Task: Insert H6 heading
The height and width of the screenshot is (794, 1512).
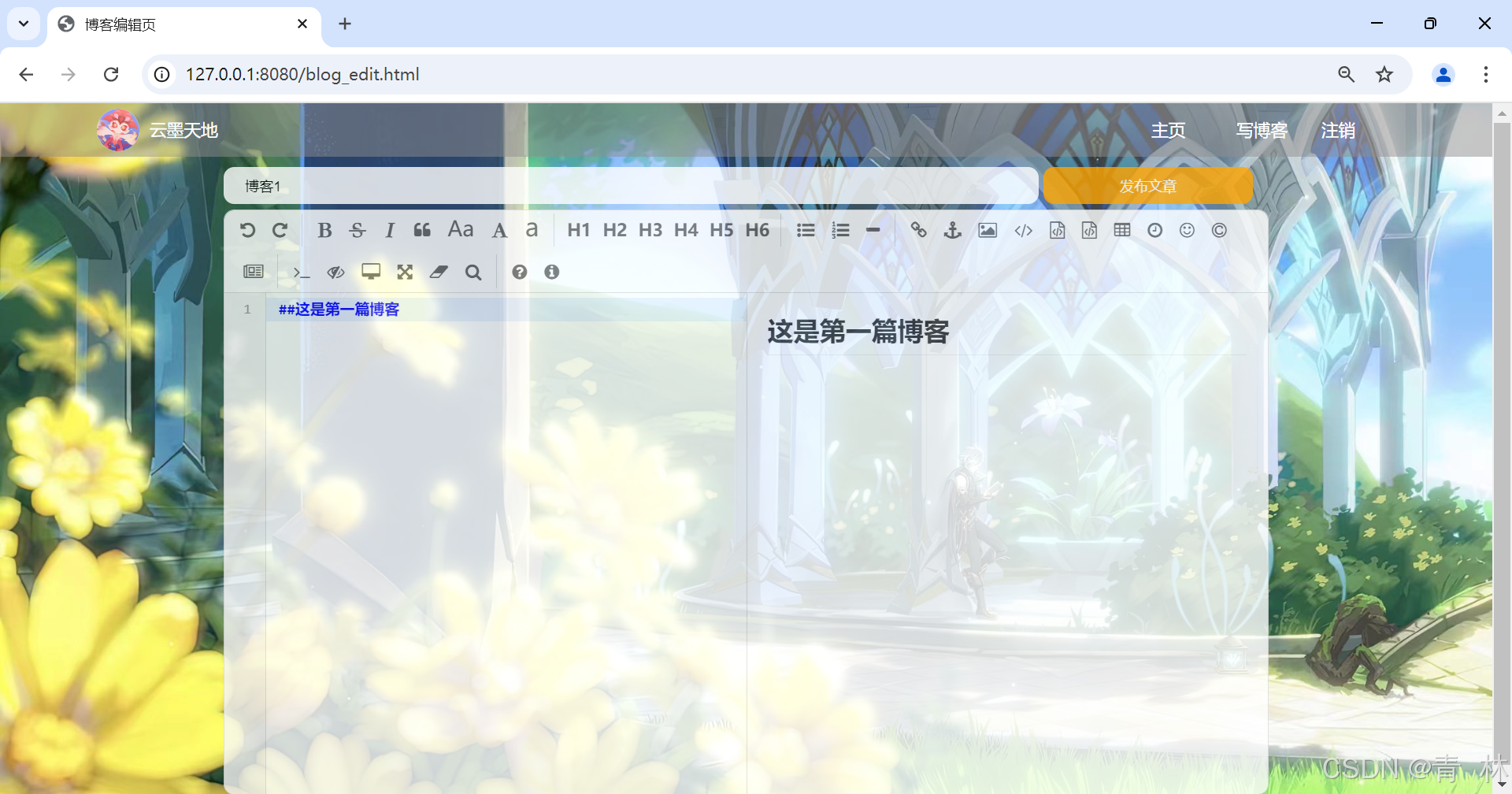Action: 758,230
